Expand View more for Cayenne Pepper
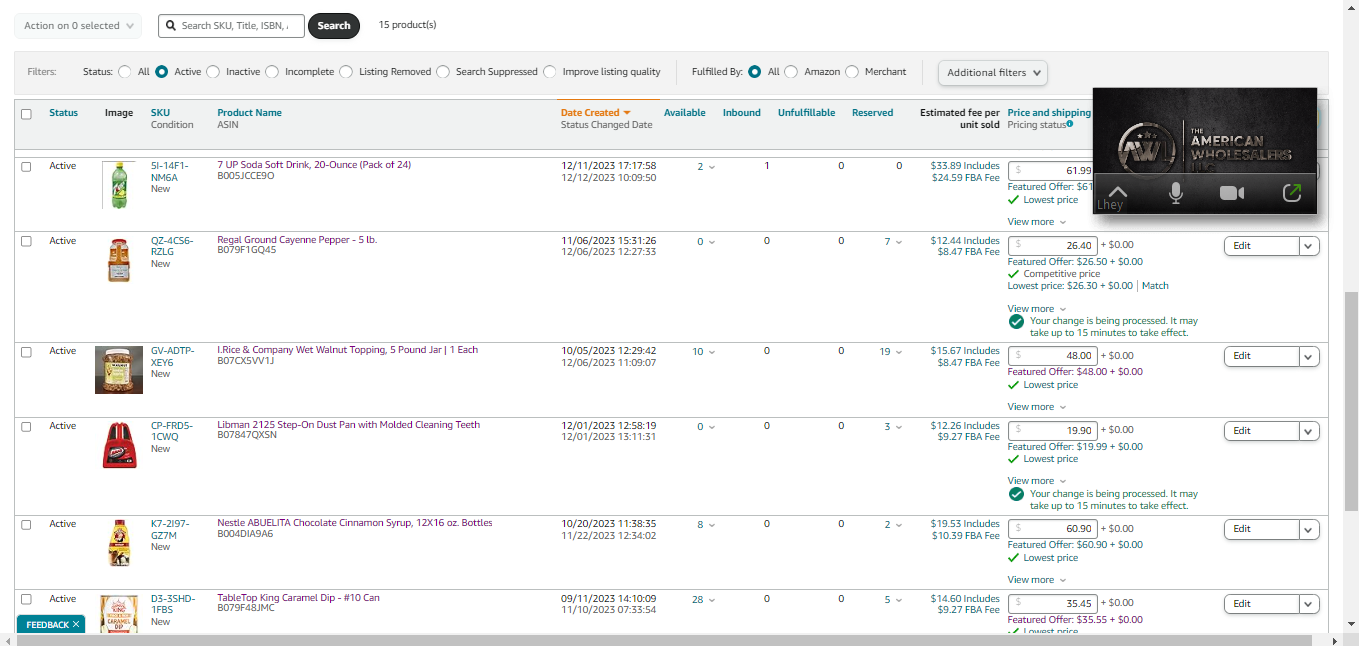 coord(1037,309)
